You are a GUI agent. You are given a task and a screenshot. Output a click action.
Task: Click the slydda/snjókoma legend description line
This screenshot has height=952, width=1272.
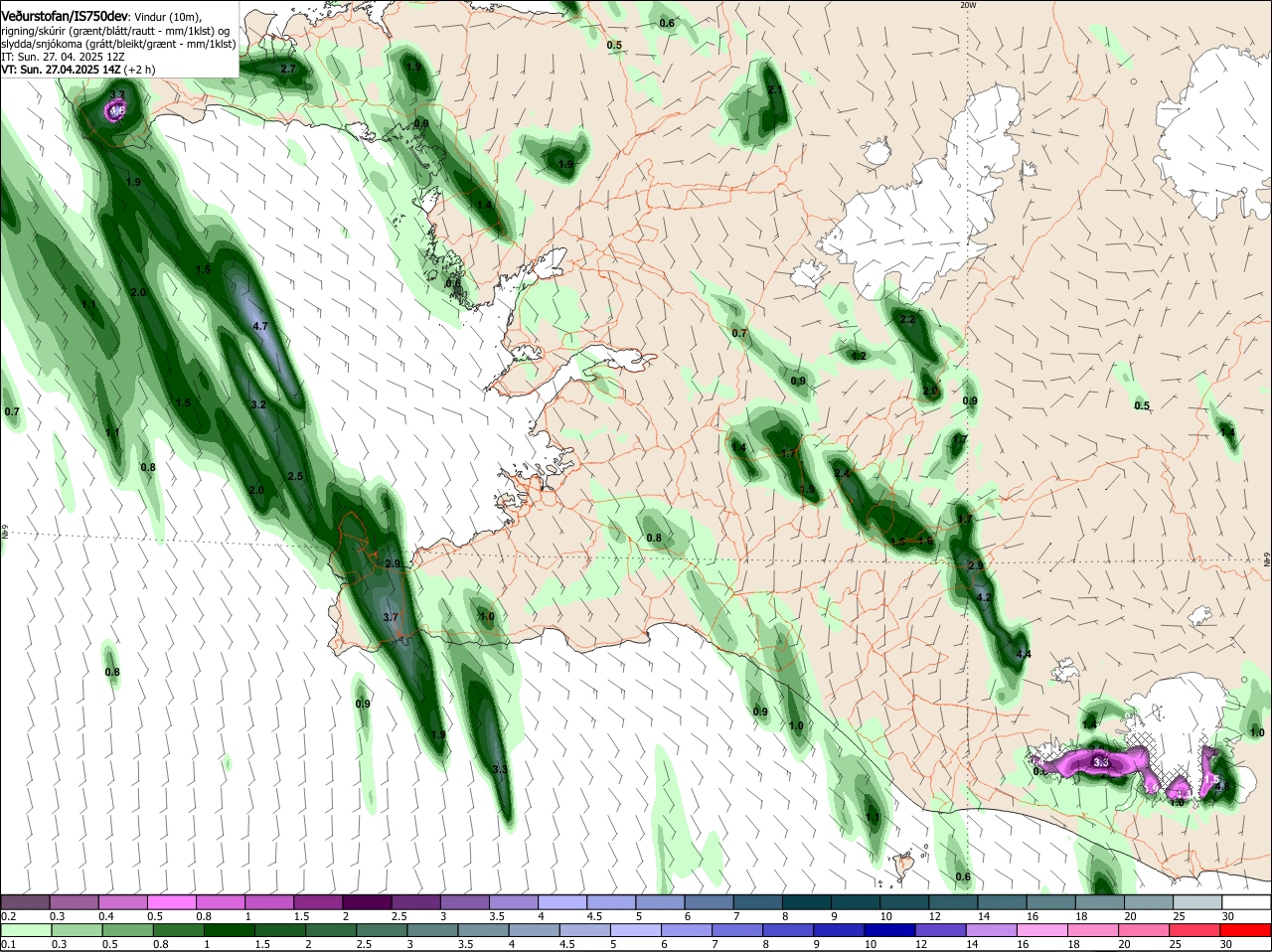(x=118, y=44)
